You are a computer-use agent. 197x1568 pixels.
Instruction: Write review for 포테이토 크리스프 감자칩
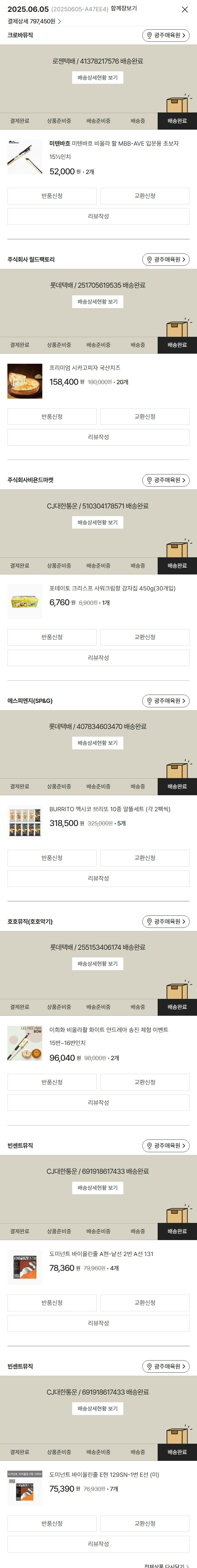point(98,658)
